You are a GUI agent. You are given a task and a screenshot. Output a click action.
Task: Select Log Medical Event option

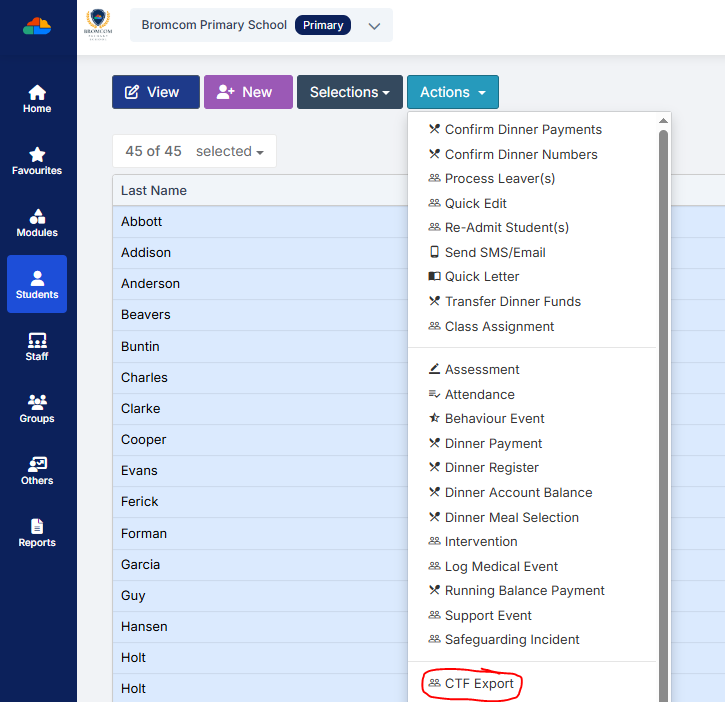(501, 566)
